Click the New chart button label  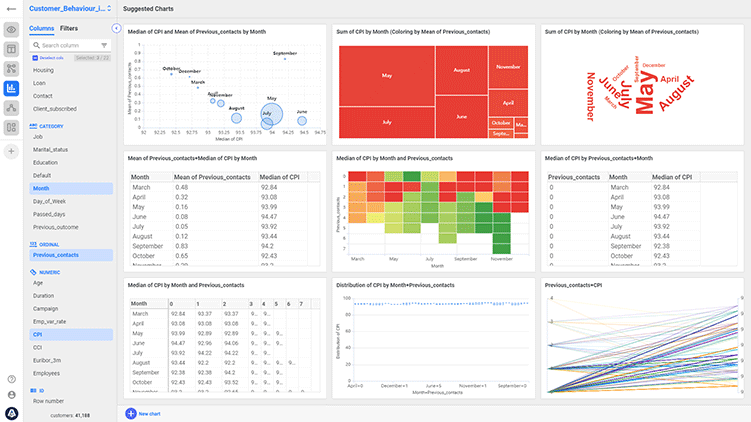pos(149,414)
